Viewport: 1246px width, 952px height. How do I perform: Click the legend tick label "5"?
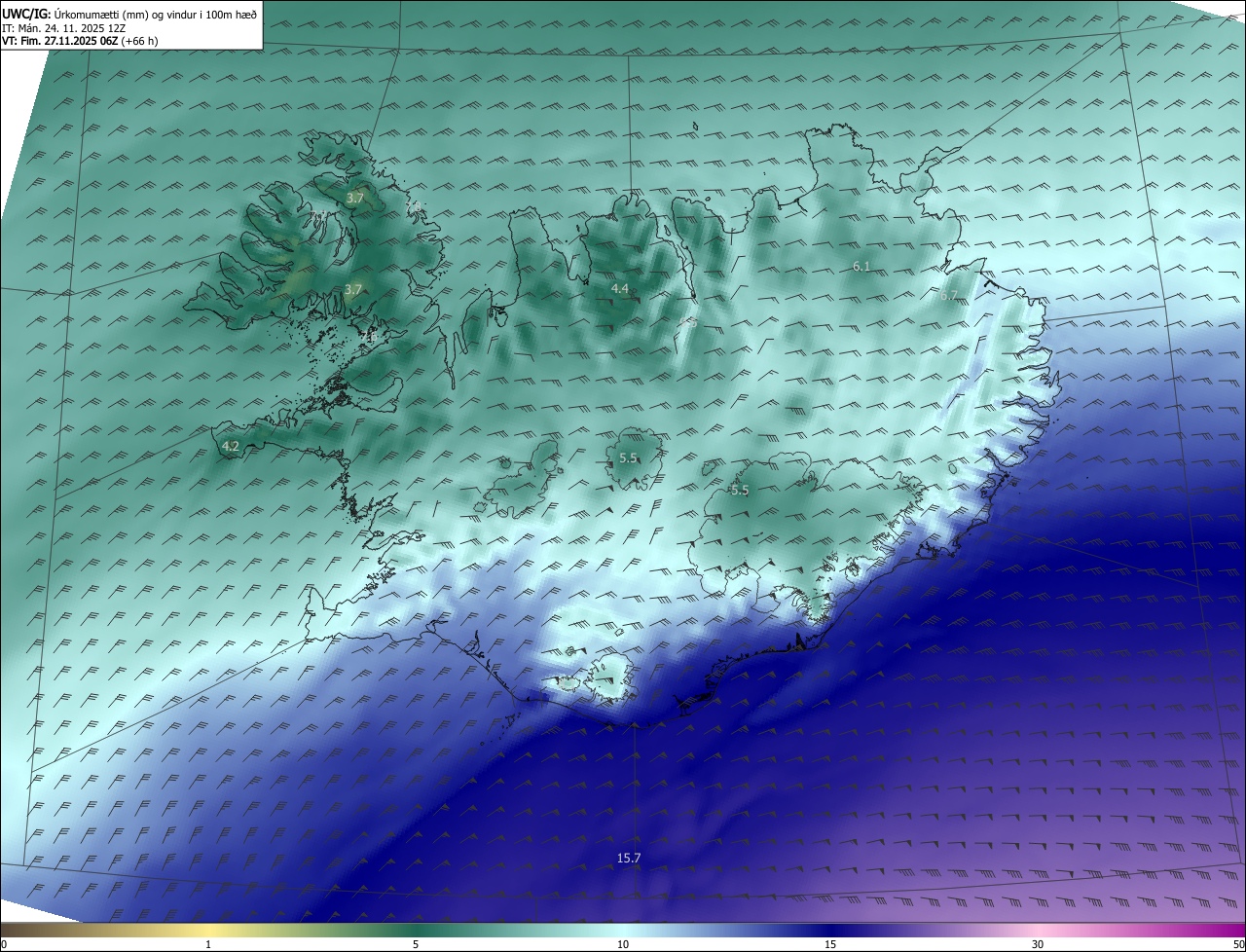(x=416, y=944)
